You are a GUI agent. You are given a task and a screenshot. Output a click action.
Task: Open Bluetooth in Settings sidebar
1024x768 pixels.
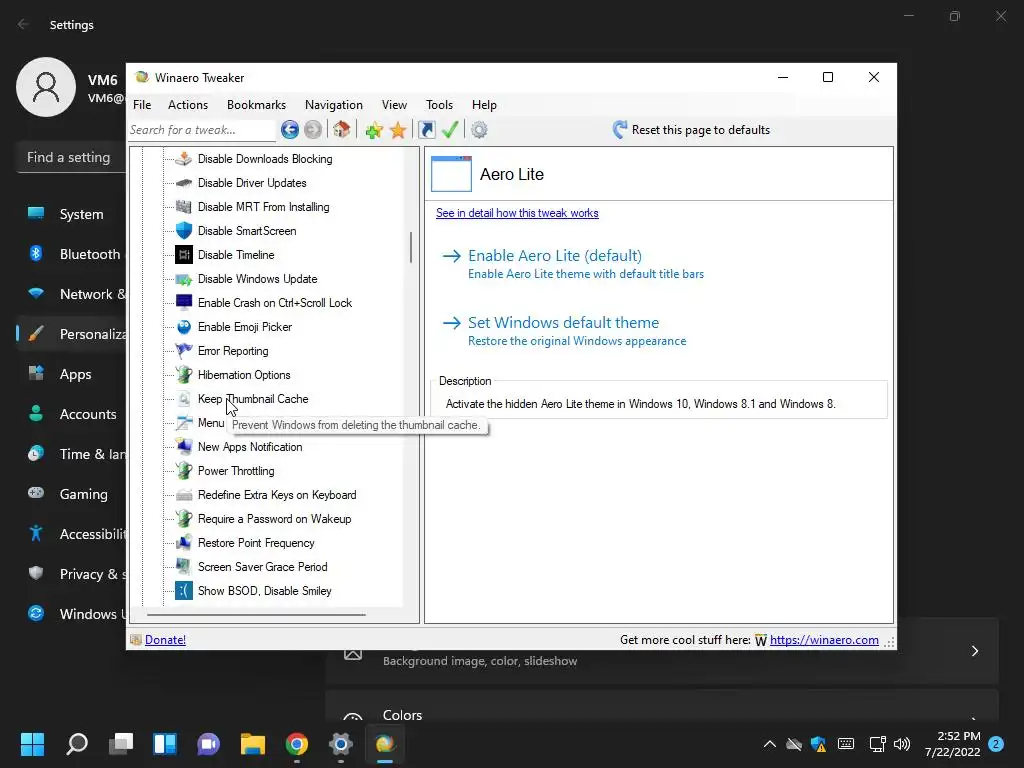(71, 254)
